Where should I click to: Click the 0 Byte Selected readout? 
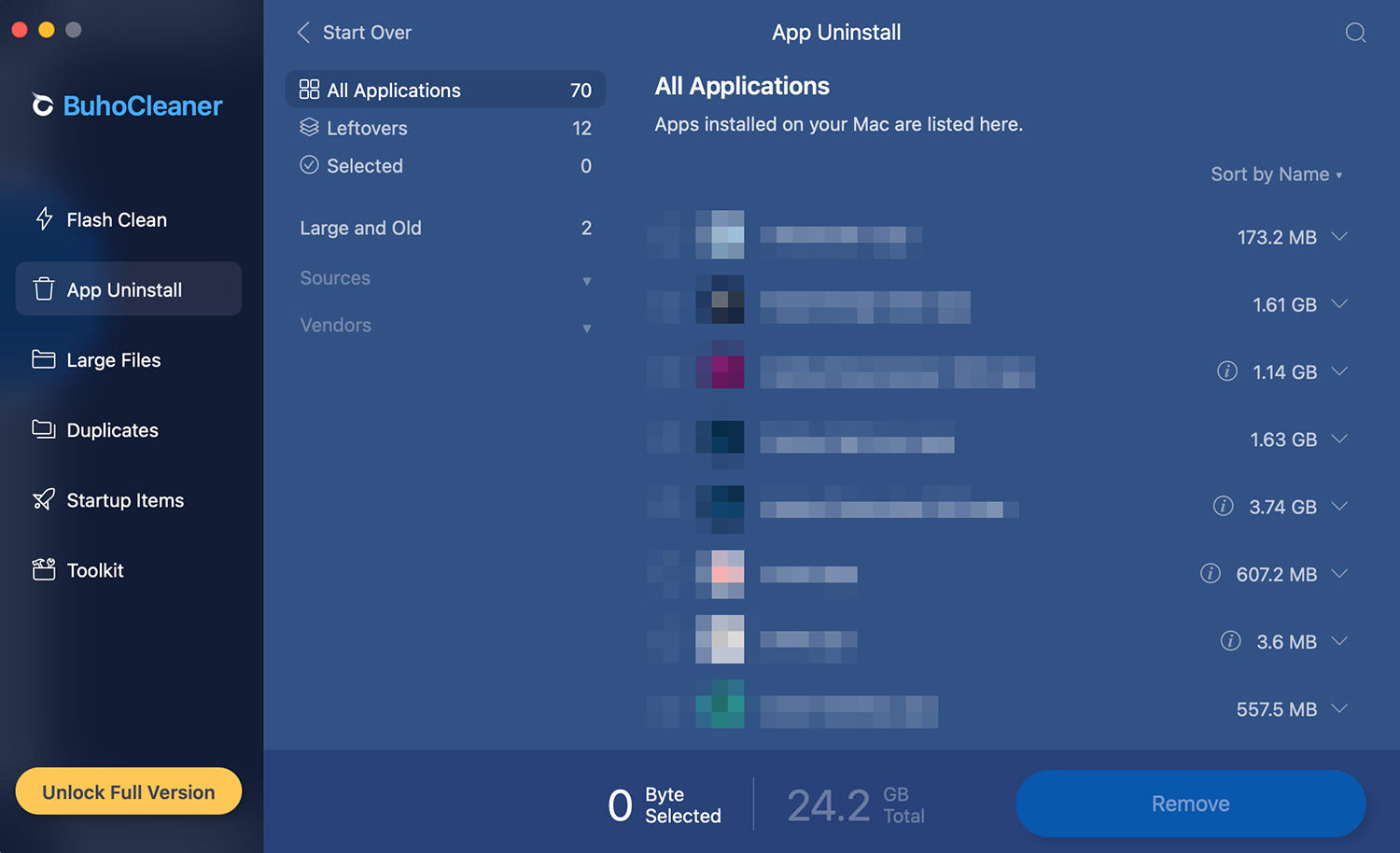(x=665, y=805)
